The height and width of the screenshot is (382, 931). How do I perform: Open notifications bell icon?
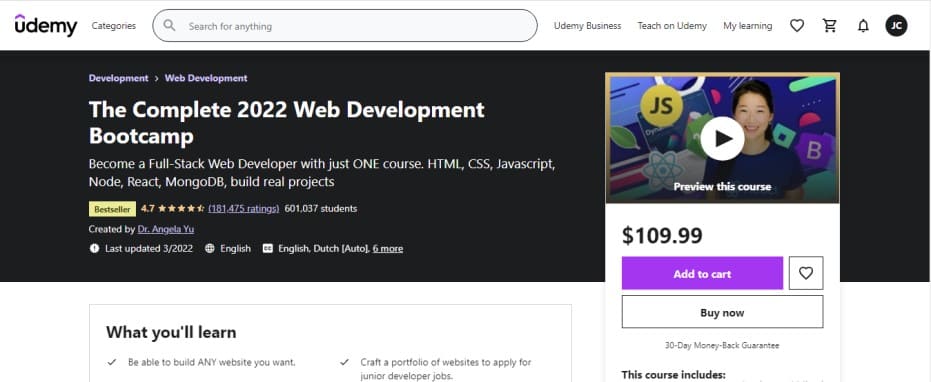point(863,26)
